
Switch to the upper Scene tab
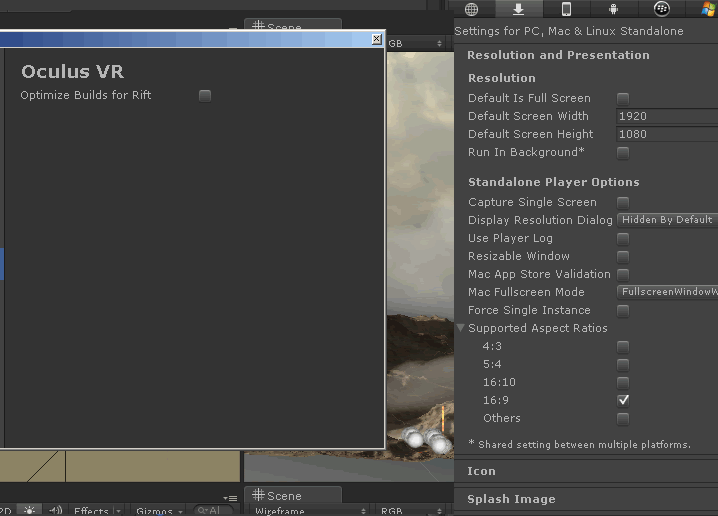pos(293,25)
